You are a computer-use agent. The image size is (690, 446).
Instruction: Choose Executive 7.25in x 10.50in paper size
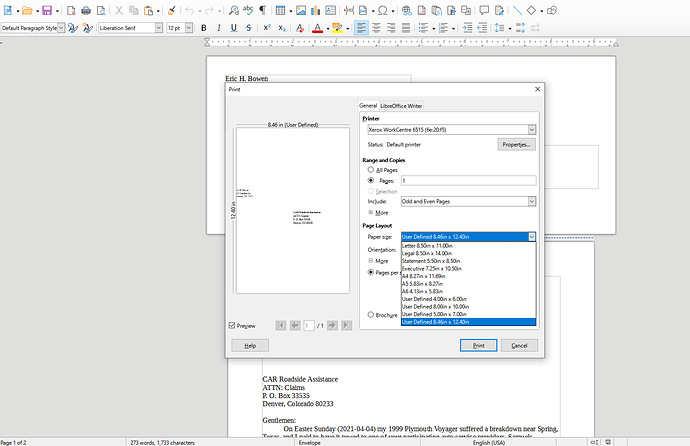coord(468,268)
